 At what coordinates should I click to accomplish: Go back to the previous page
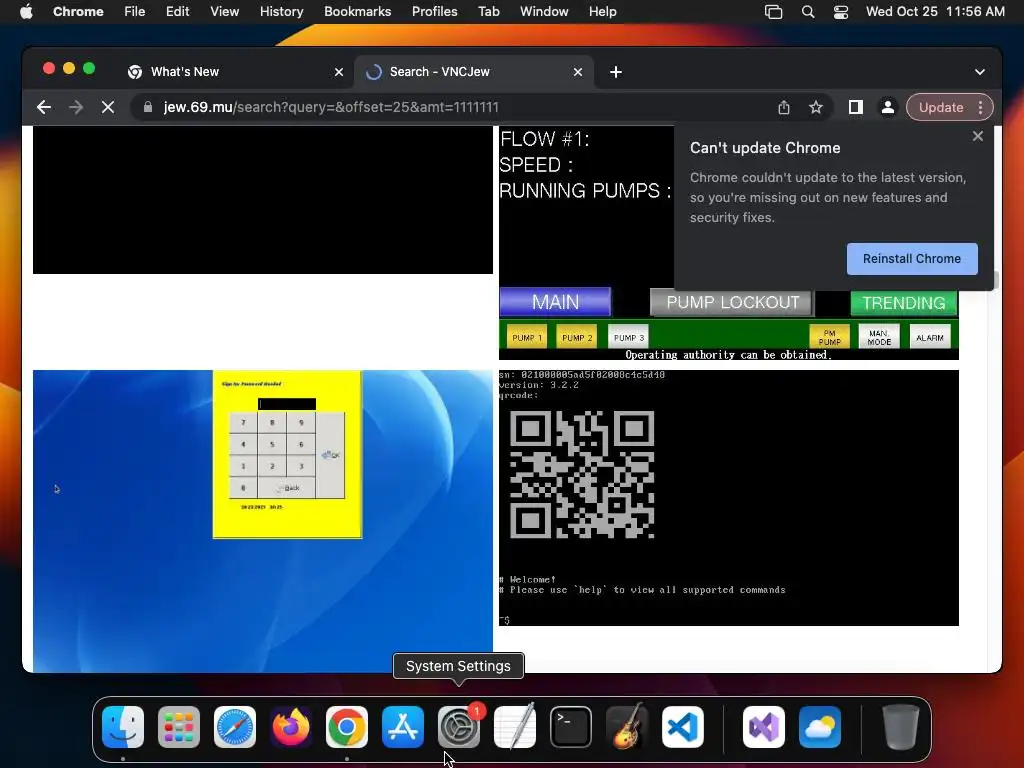coord(44,107)
